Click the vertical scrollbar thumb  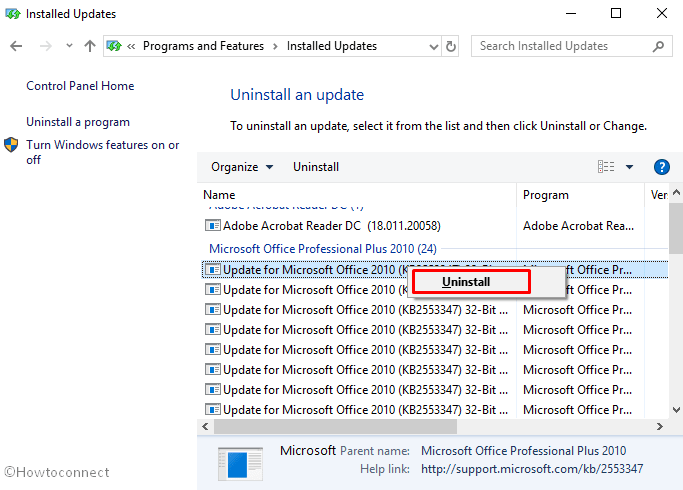tap(676, 227)
